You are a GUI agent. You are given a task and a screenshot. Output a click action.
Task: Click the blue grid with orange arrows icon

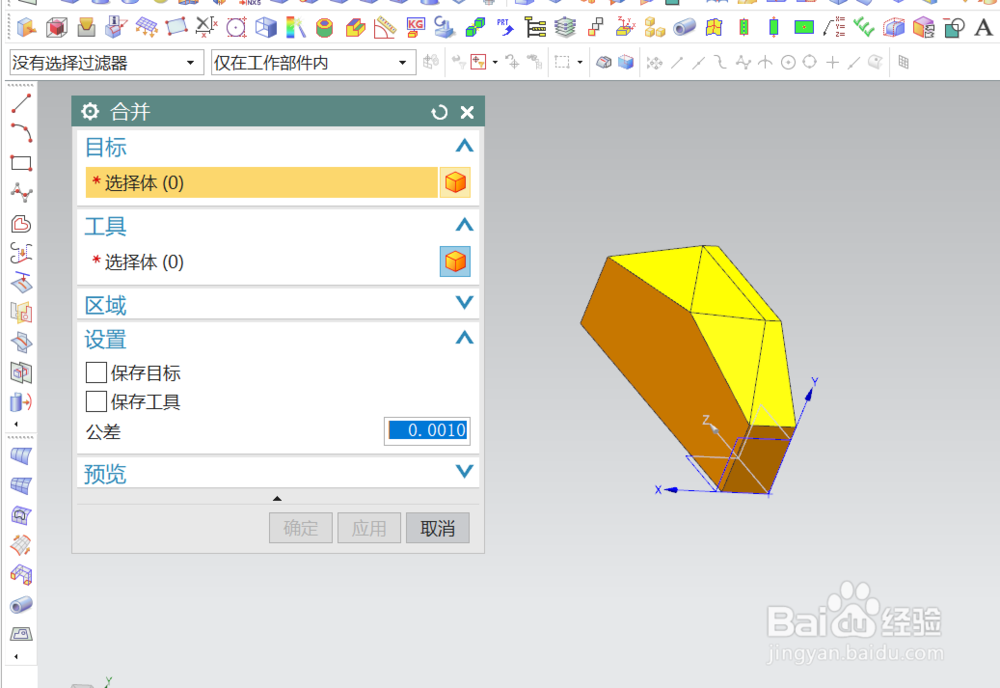click(147, 27)
